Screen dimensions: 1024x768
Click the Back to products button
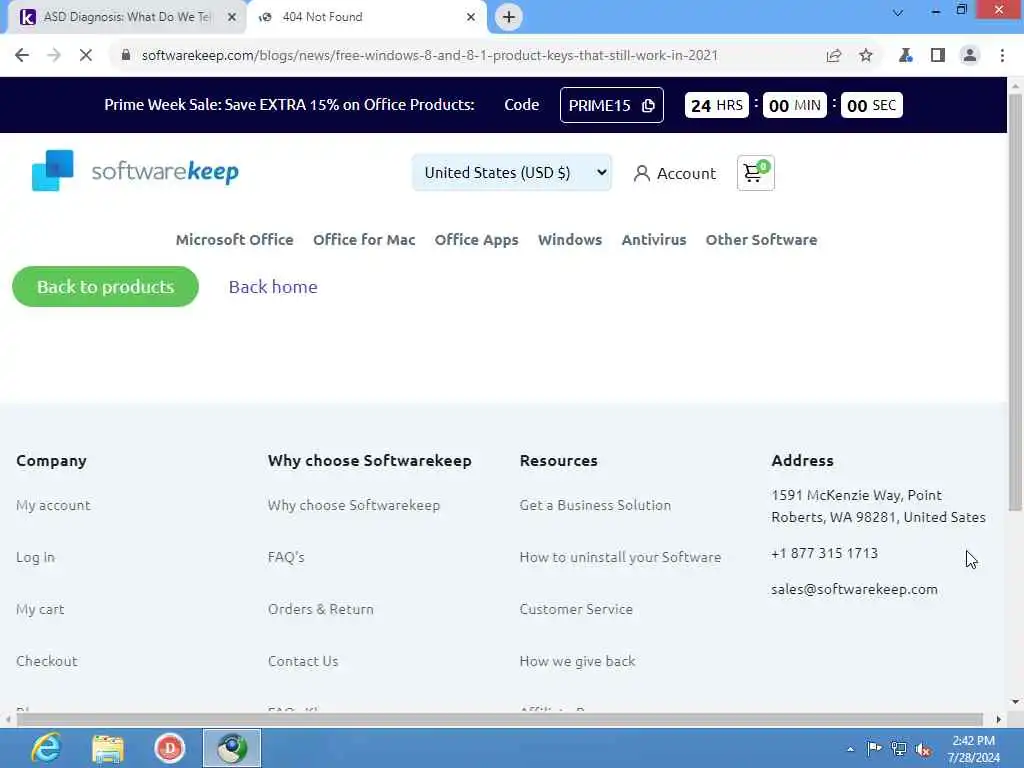(105, 287)
